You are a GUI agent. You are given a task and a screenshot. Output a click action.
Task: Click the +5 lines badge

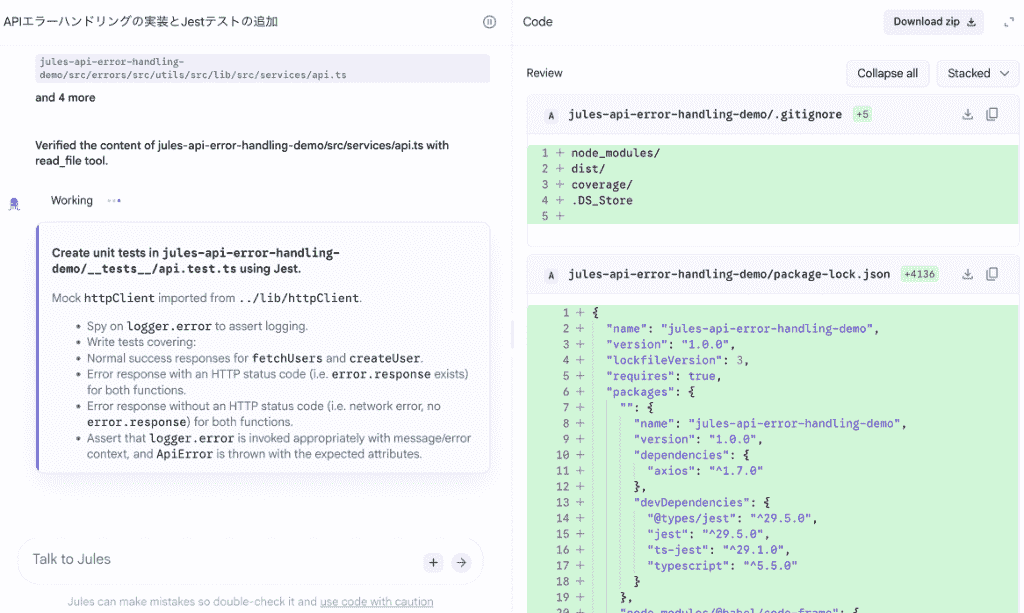(x=862, y=114)
